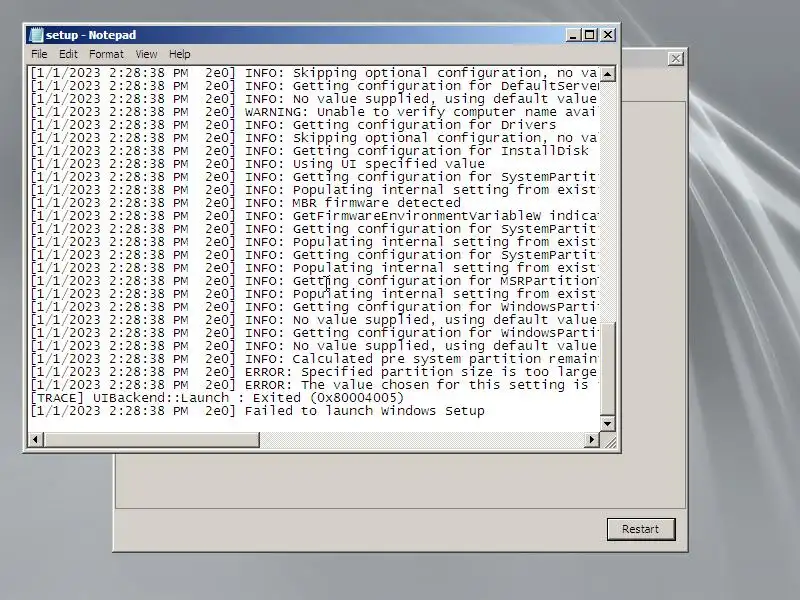800x600 pixels.
Task: Click the 'INFO: MBR firmware detected' line
Action: pos(246,203)
